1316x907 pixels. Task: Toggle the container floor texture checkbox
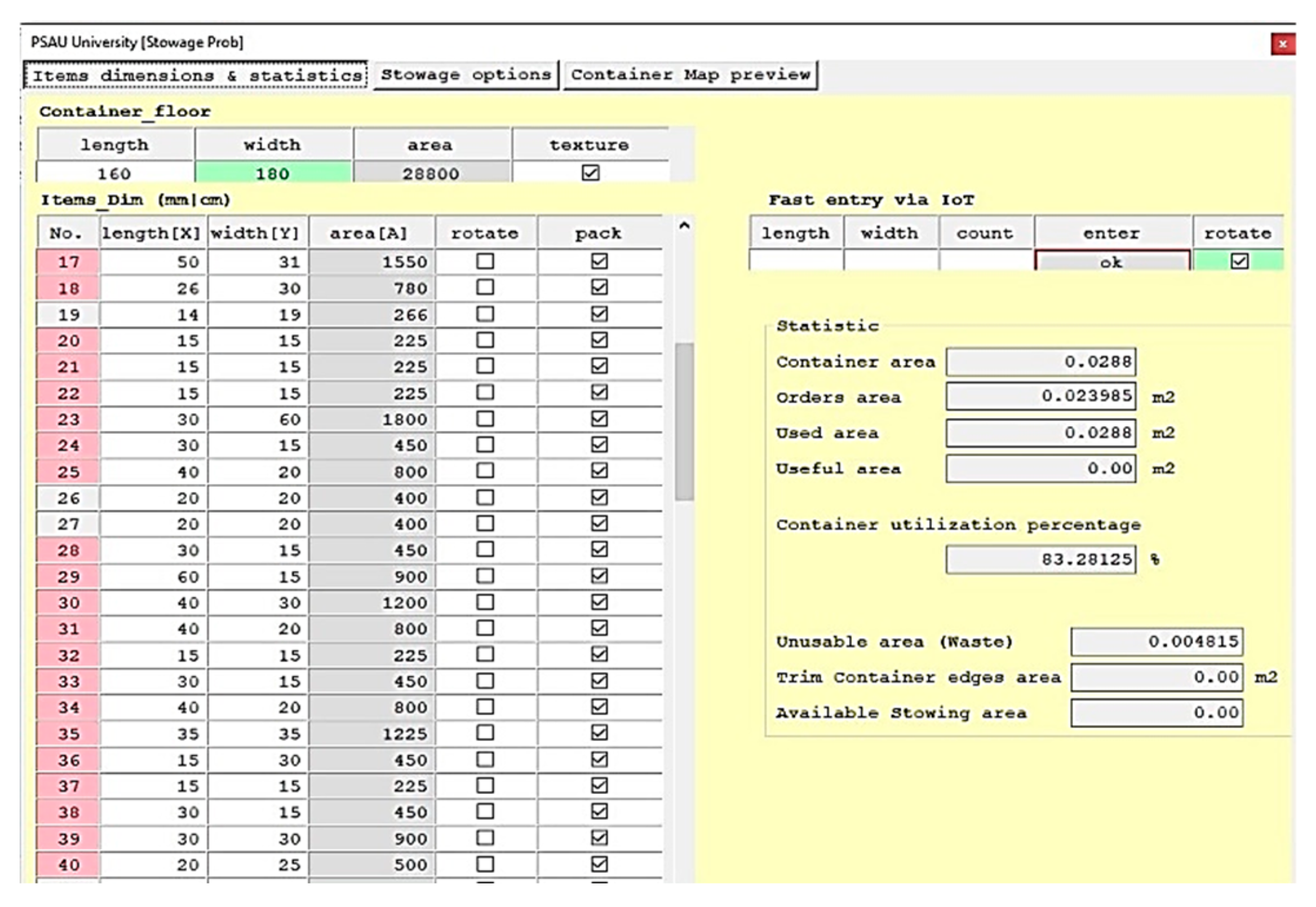590,172
